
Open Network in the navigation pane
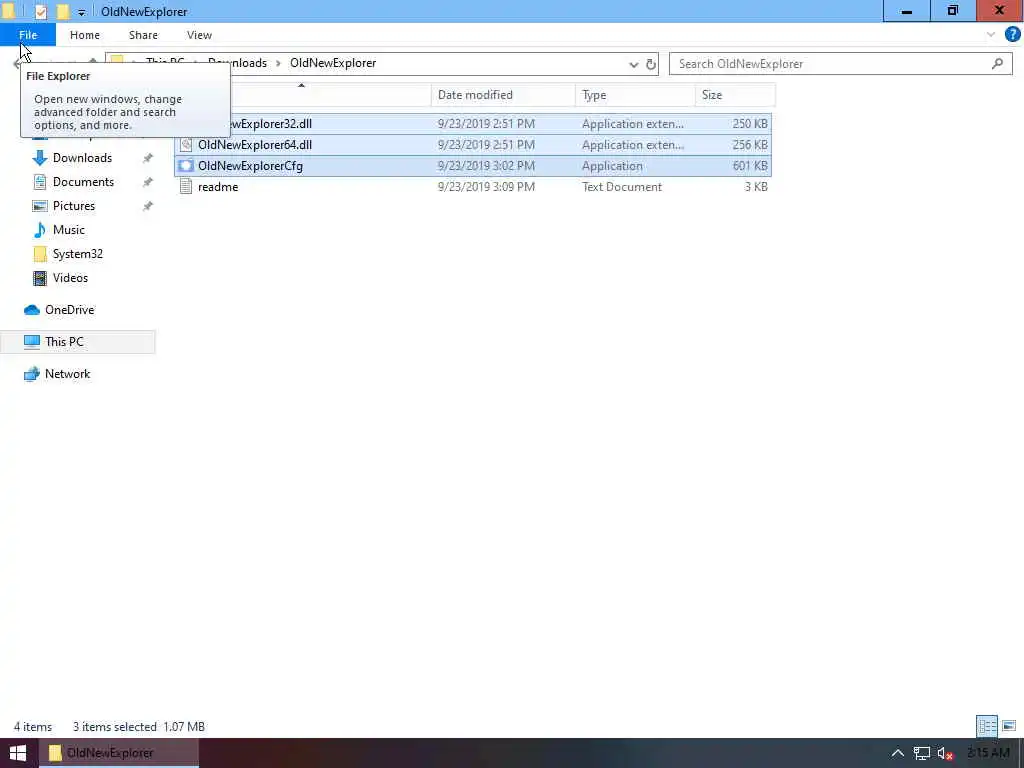[67, 374]
